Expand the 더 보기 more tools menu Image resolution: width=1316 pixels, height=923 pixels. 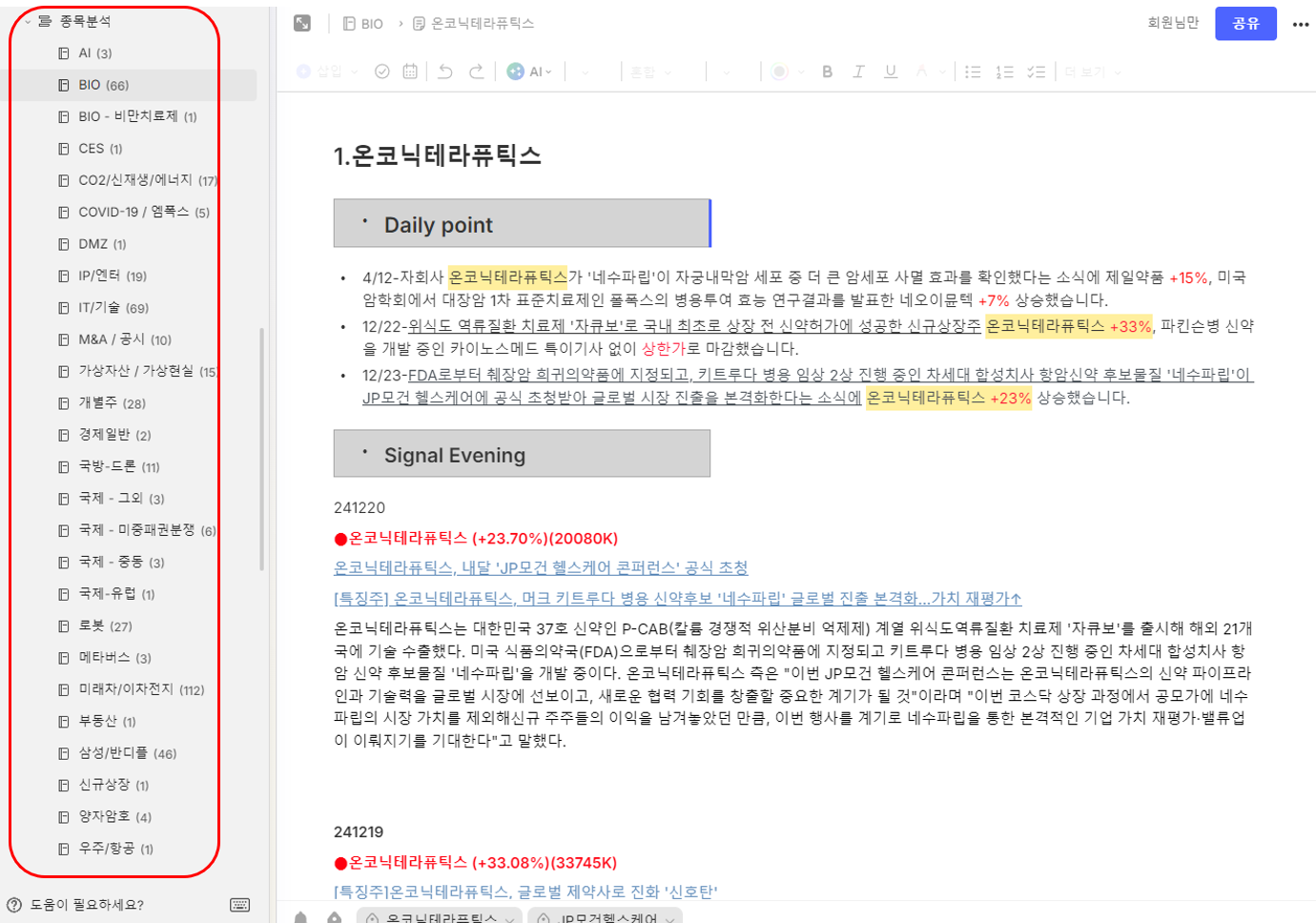1093,72
